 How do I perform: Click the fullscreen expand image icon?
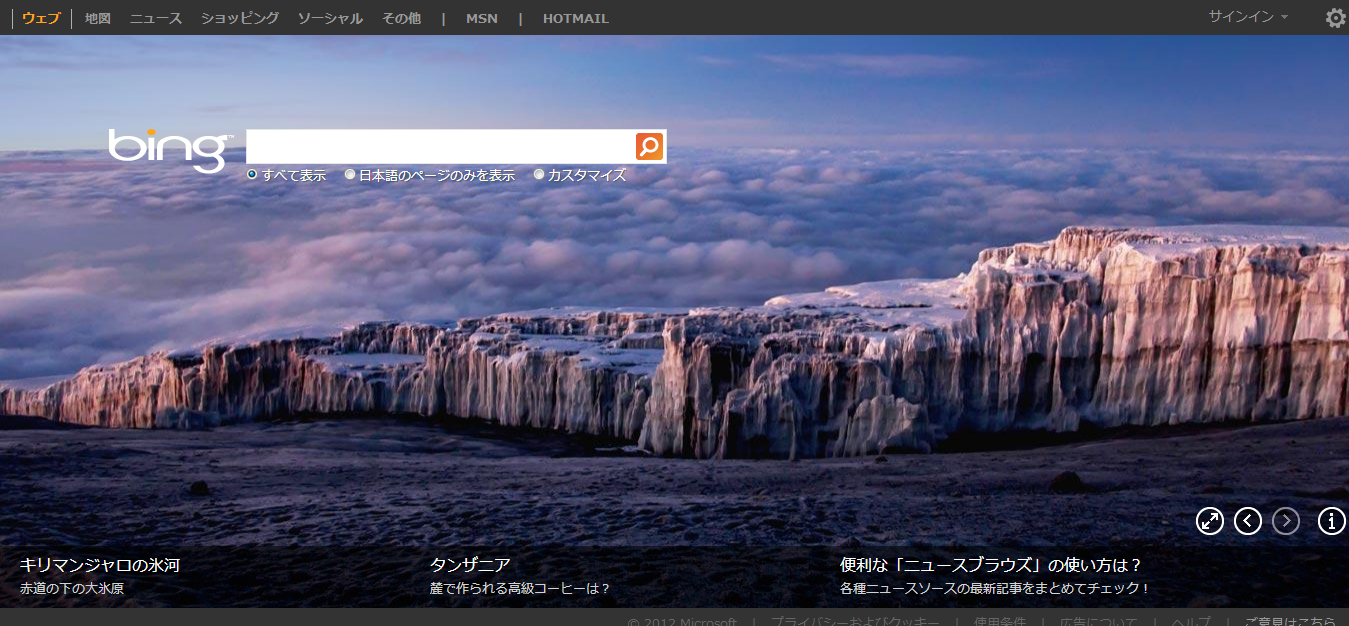tap(1210, 521)
